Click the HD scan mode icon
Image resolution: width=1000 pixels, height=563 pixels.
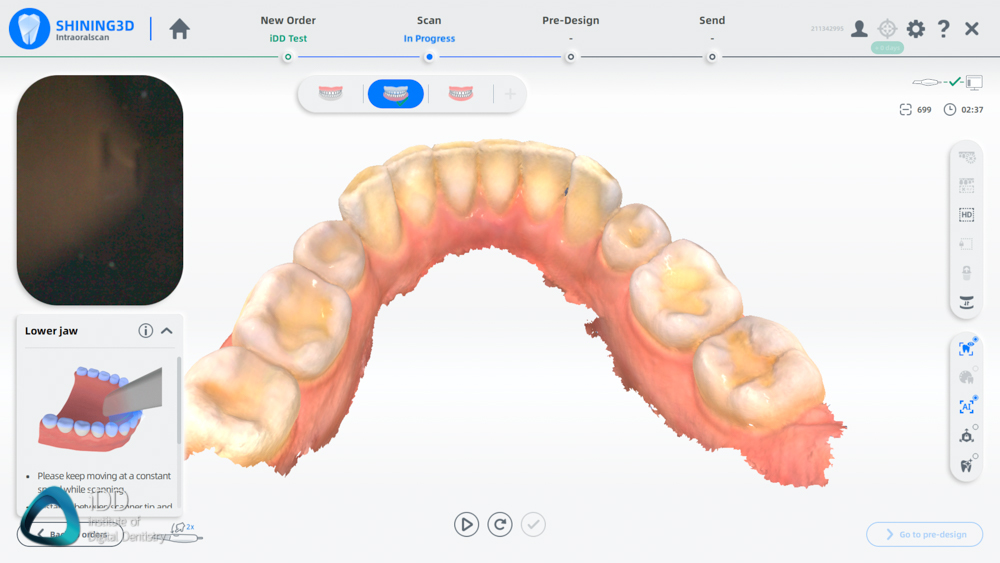pyautogui.click(x=966, y=215)
